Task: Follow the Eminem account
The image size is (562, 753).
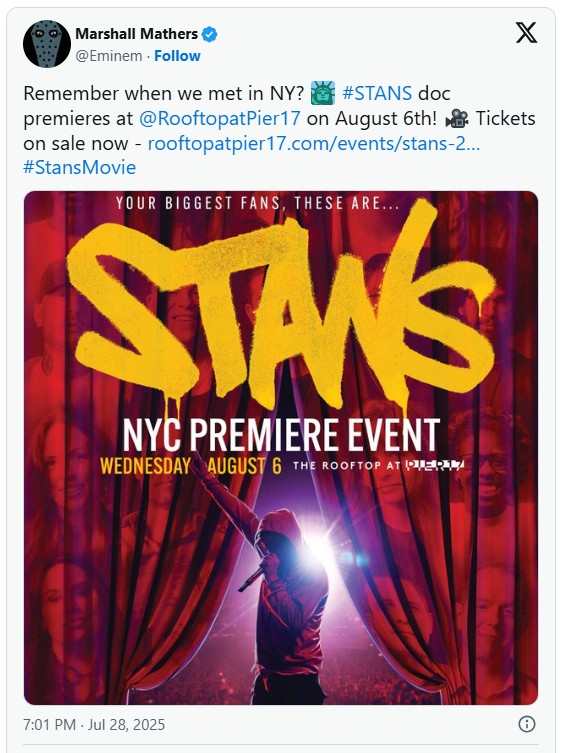Action: 177,56
